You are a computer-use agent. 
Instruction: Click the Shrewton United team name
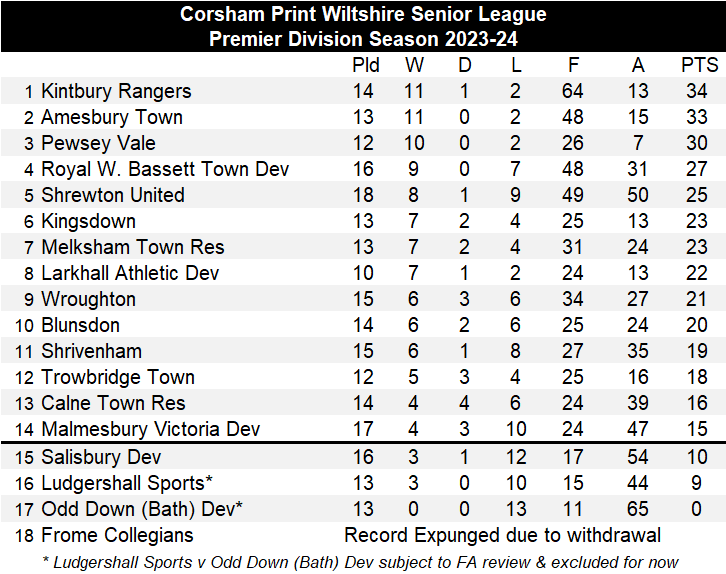coord(113,195)
